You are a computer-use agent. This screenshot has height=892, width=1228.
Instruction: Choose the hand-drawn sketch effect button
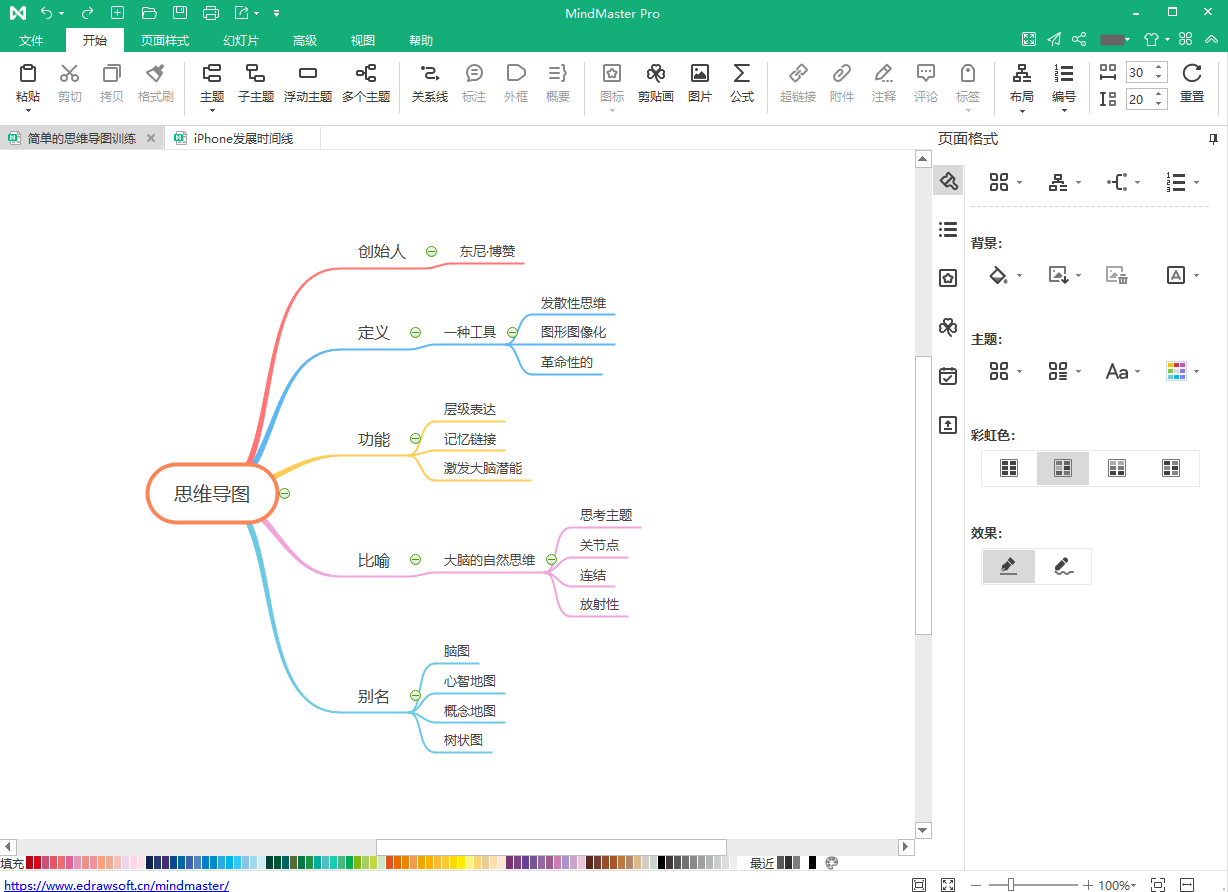1063,566
